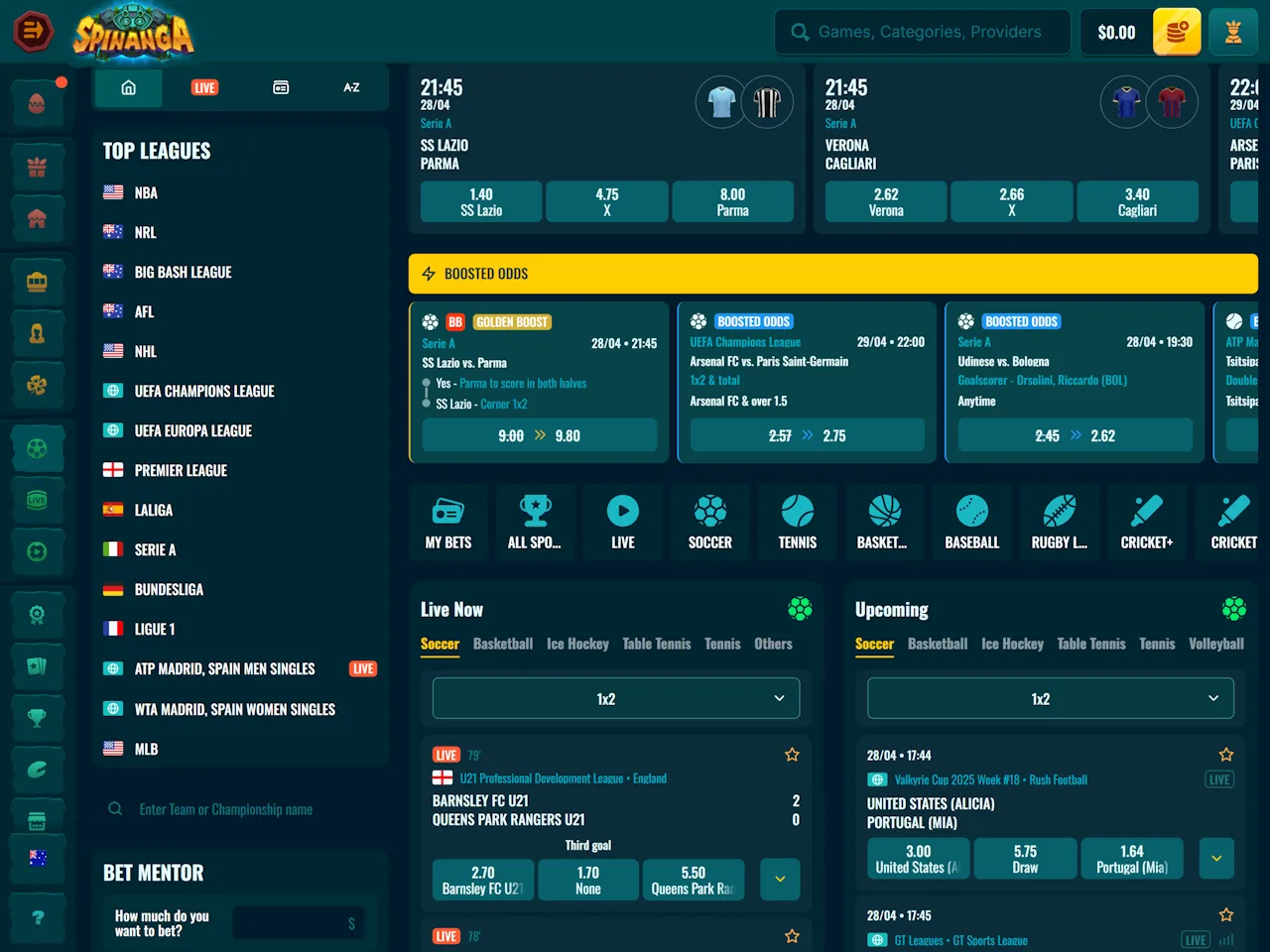This screenshot has width=1270, height=952.
Task: Bet on SS Lazio at 1.40
Action: click(481, 201)
